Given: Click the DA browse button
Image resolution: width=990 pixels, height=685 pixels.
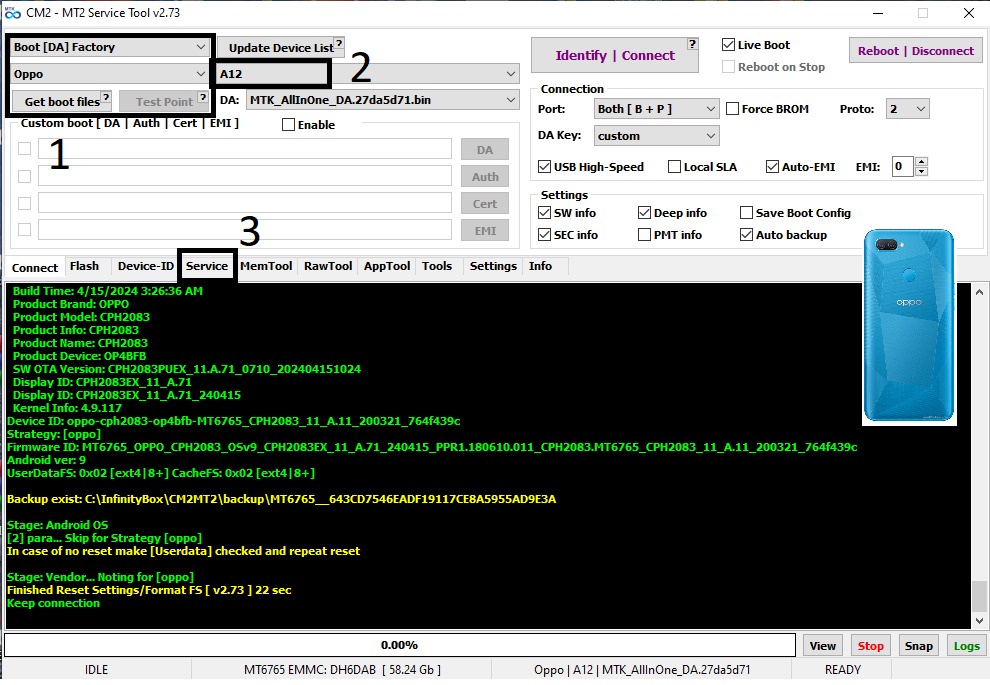Looking at the screenshot, I should point(485,150).
